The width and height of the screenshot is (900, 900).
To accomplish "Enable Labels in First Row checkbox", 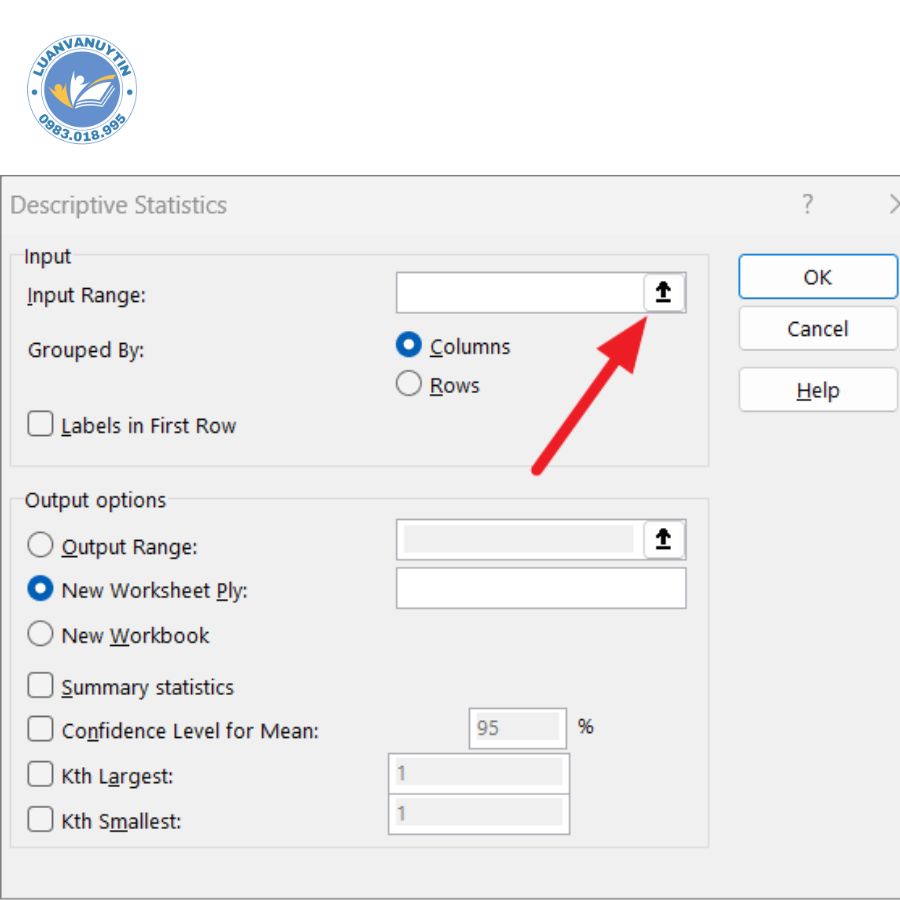I will 41,425.
